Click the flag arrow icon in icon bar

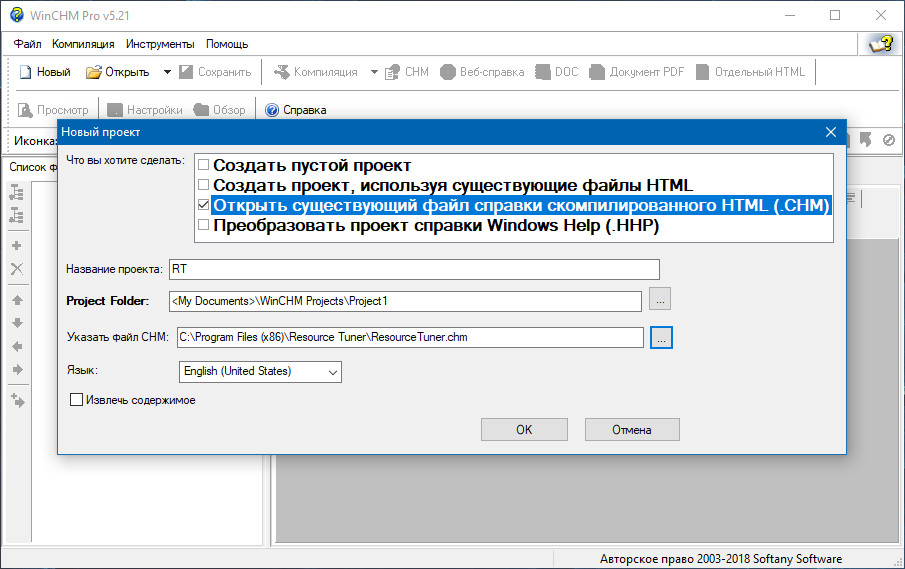coord(865,140)
